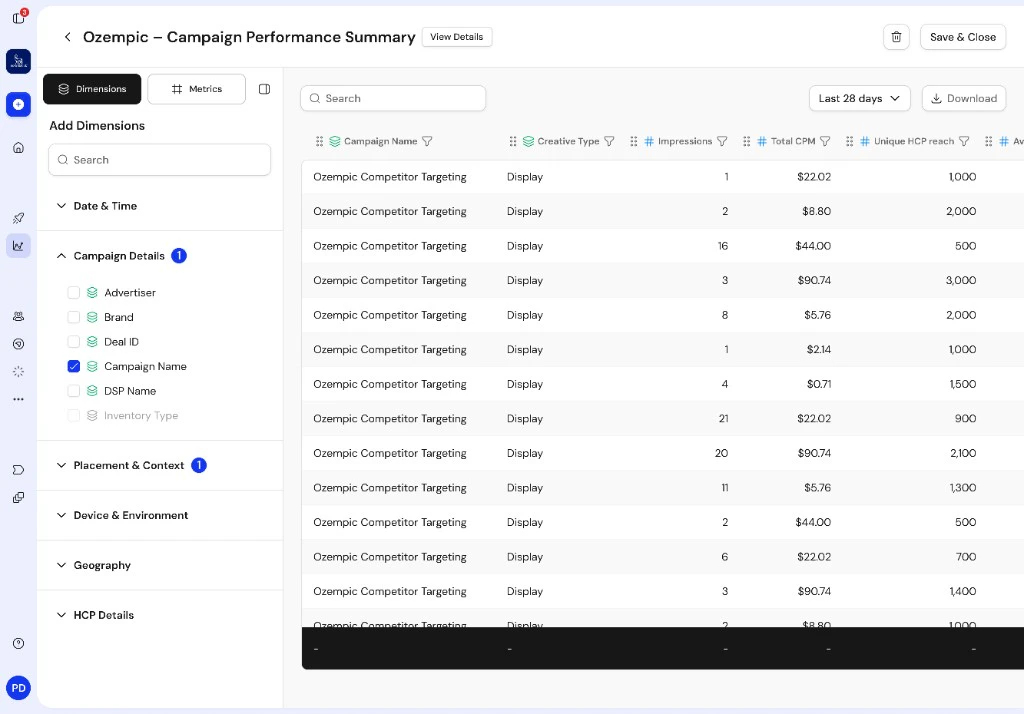
Task: Click the $8.80 Total CPM cell with 2 impressions
Action: [x=816, y=211]
